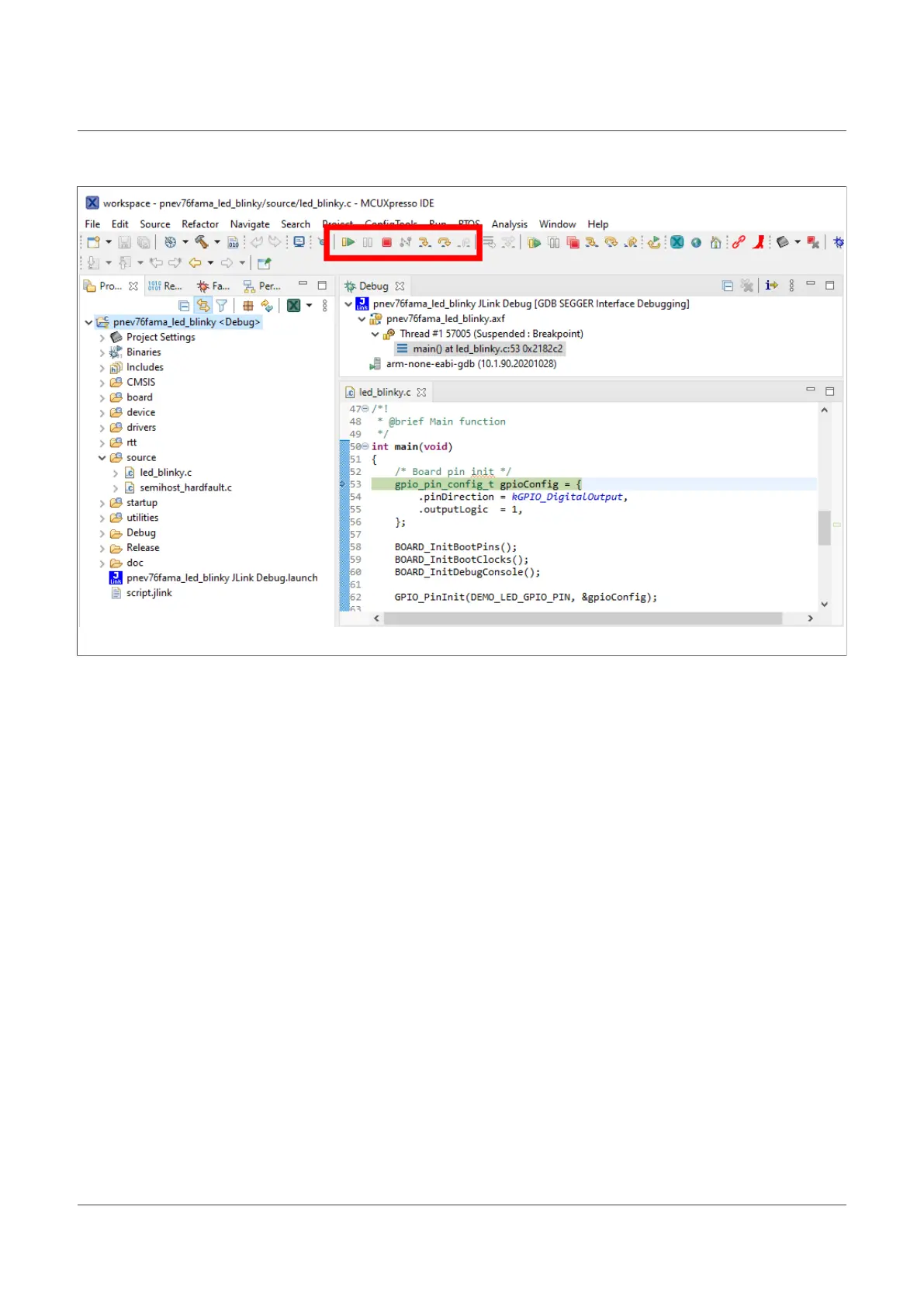Image resolution: width=924 pixels, height=1307 pixels.
Task: Click the red chain link icon
Action: 739,242
